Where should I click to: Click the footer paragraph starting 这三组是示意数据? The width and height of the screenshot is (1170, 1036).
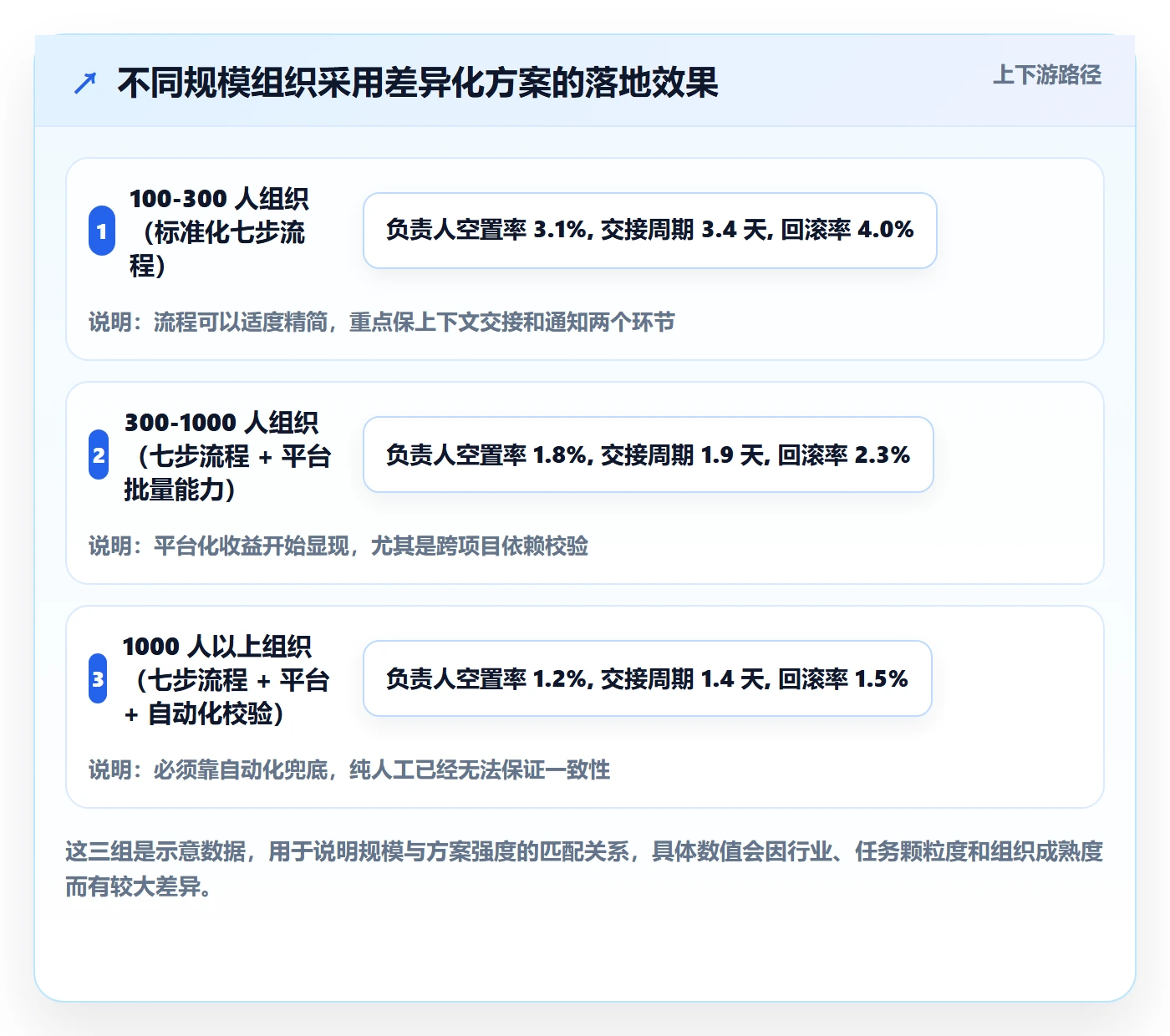pyautogui.click(x=584, y=869)
